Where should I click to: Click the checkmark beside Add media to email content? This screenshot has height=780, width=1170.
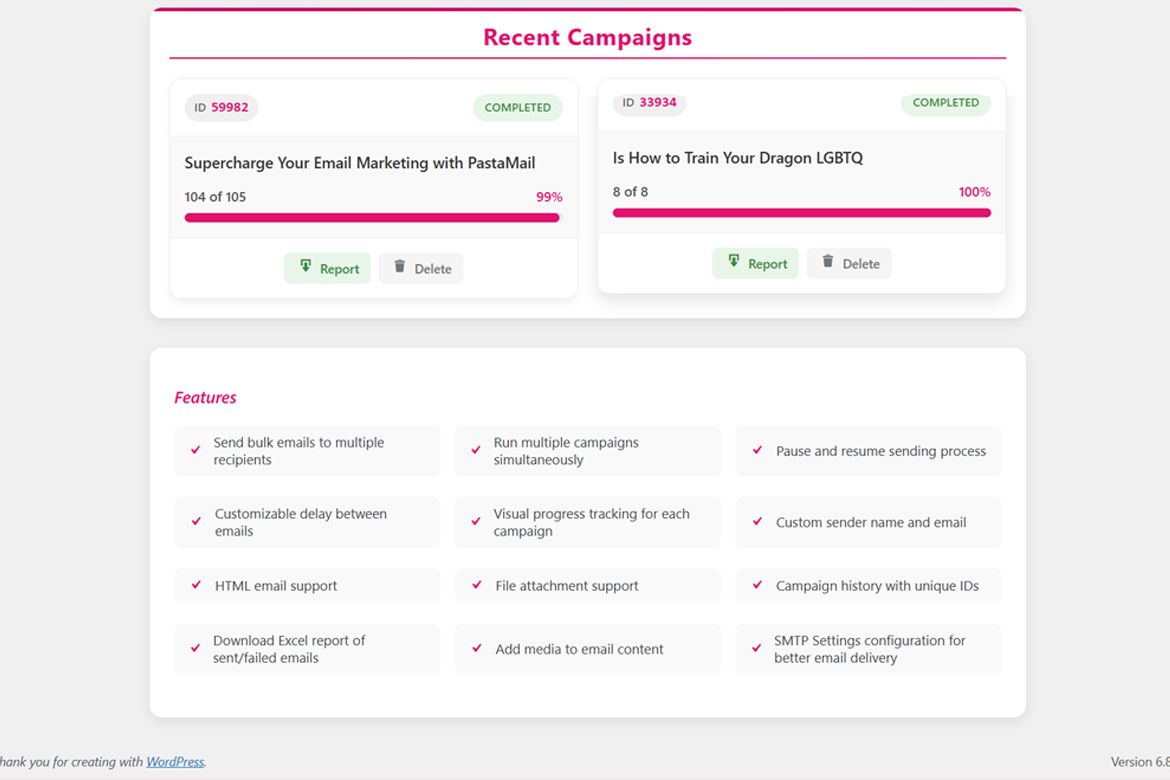click(x=477, y=648)
